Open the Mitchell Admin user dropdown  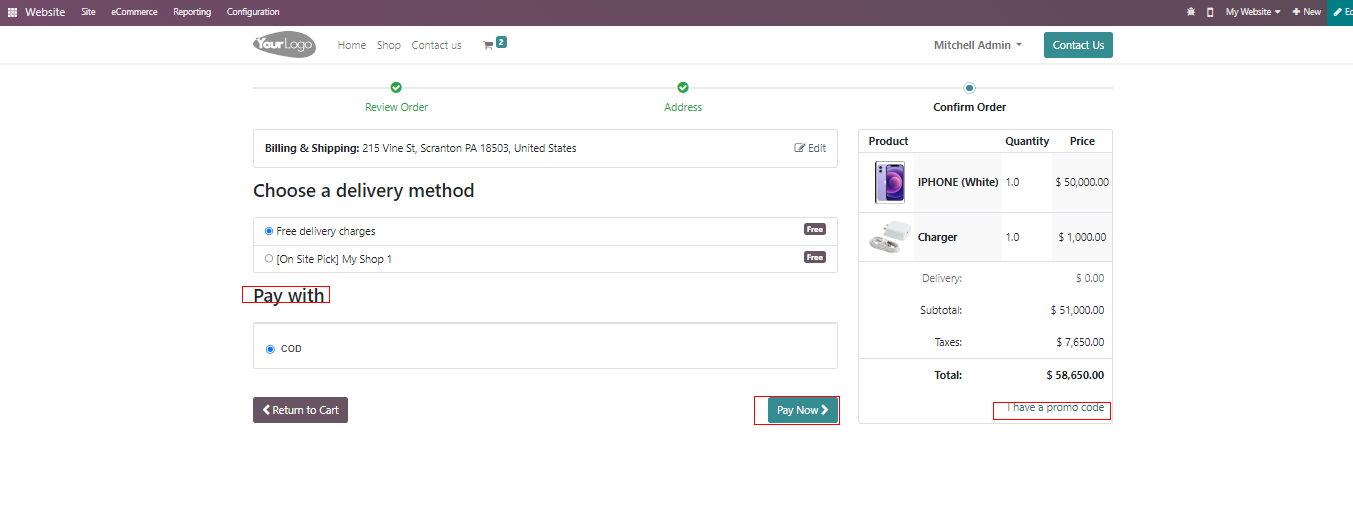point(977,45)
